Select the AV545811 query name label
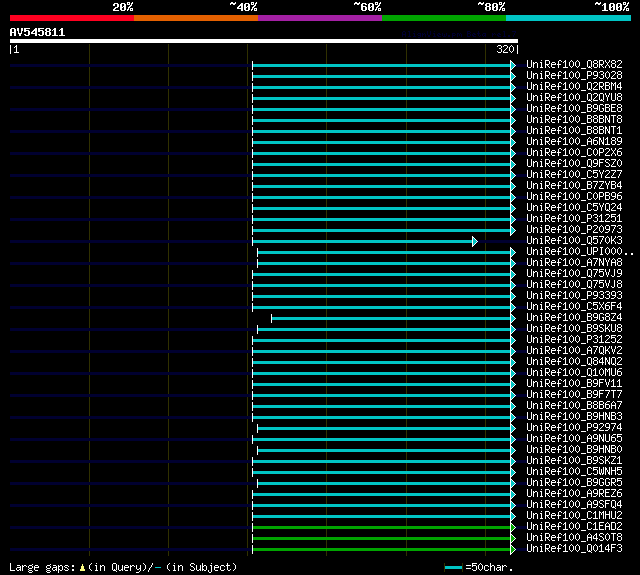 [x=38, y=32]
